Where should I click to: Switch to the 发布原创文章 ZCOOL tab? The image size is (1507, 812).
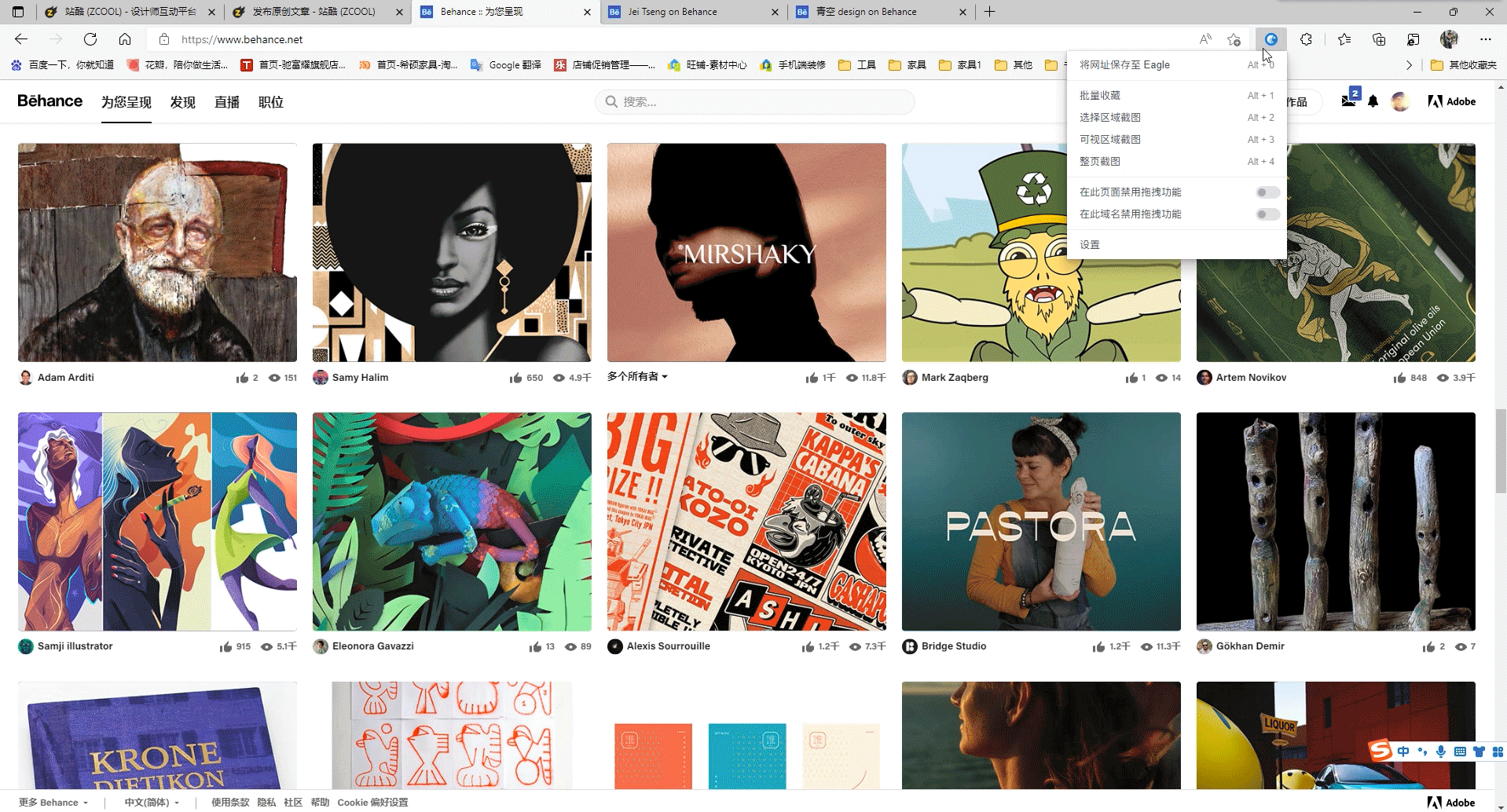(x=318, y=12)
